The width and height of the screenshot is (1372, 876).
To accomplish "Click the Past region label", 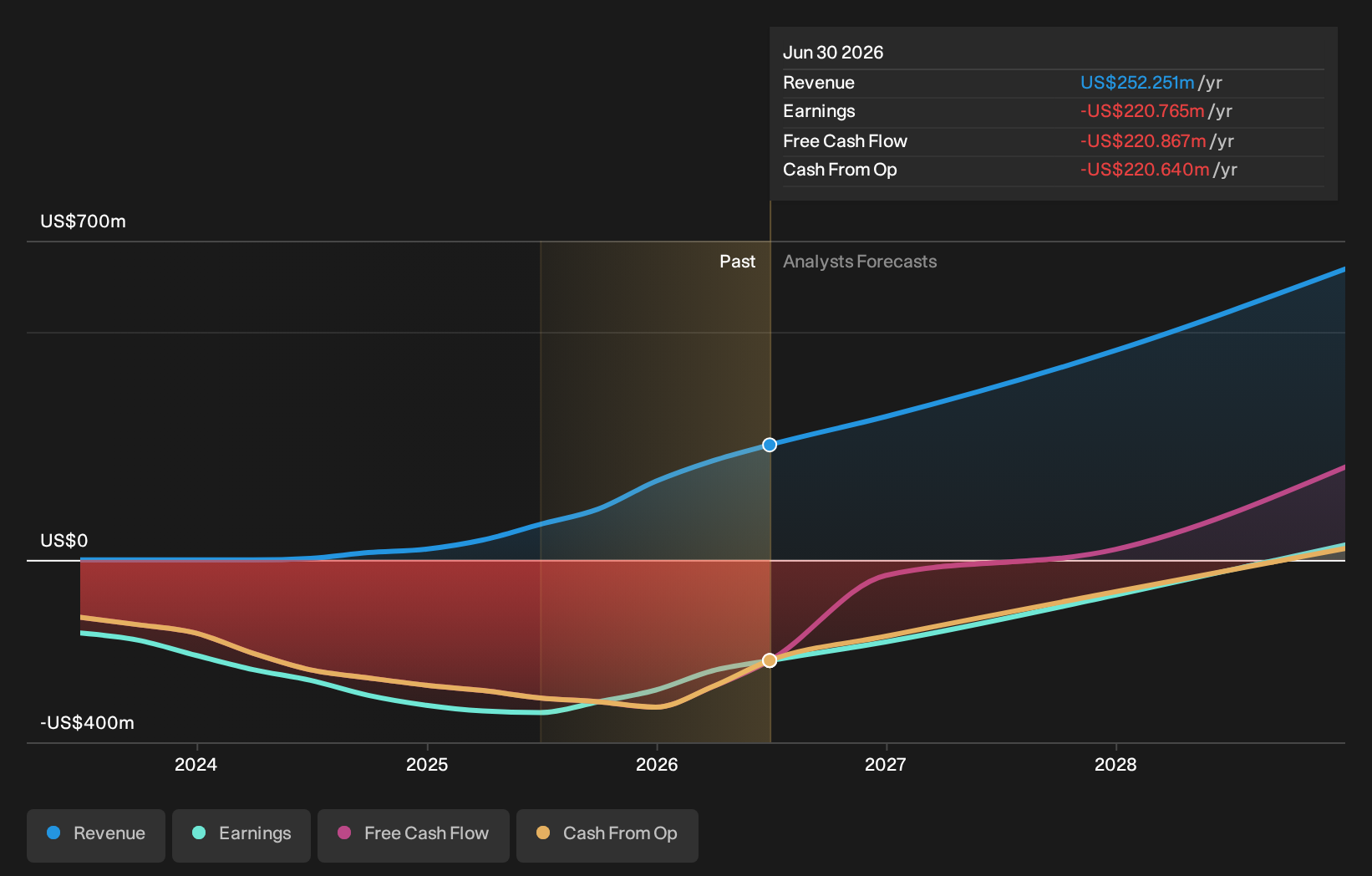I will click(738, 262).
